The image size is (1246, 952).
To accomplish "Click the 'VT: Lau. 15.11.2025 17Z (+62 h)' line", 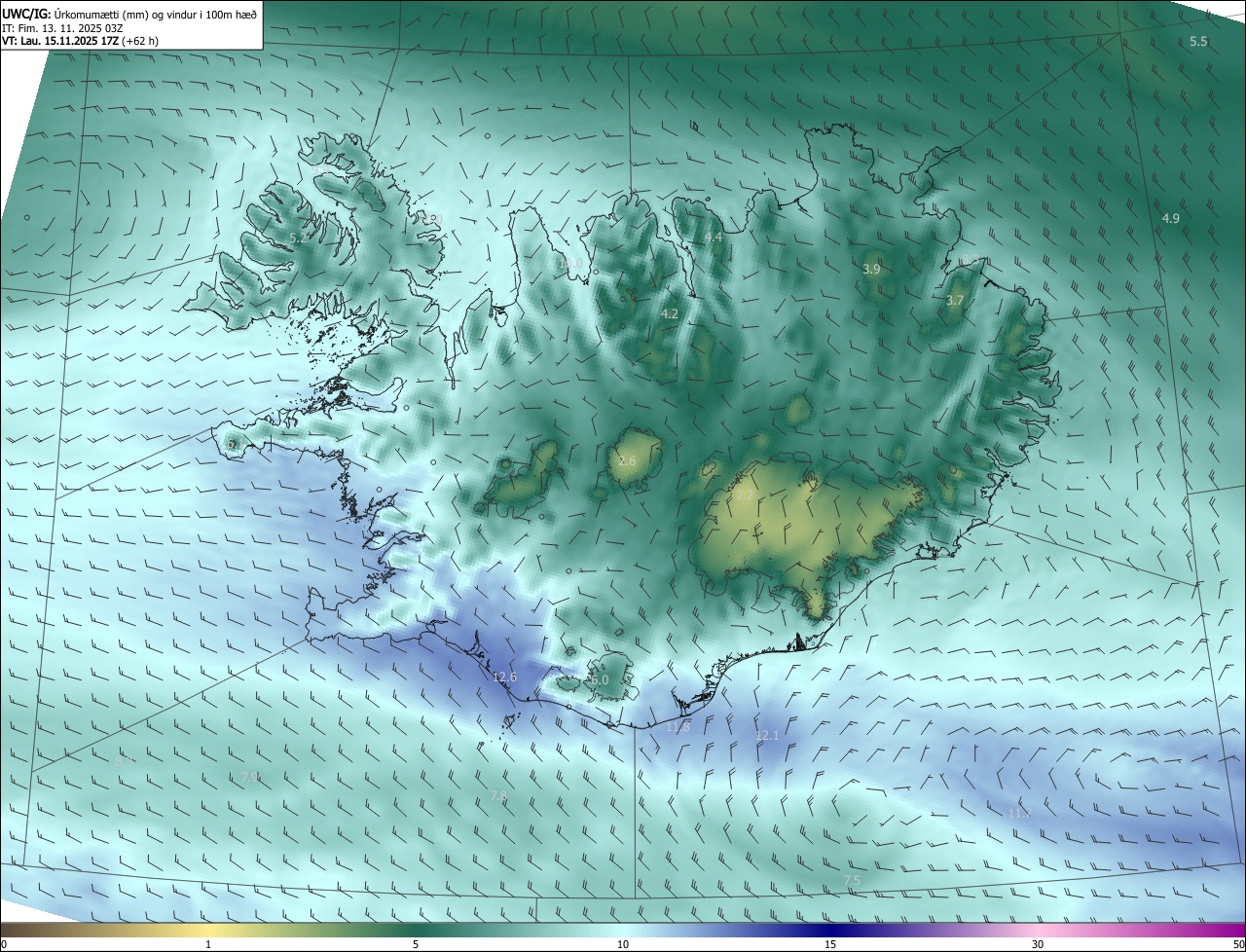I will click(x=81, y=41).
